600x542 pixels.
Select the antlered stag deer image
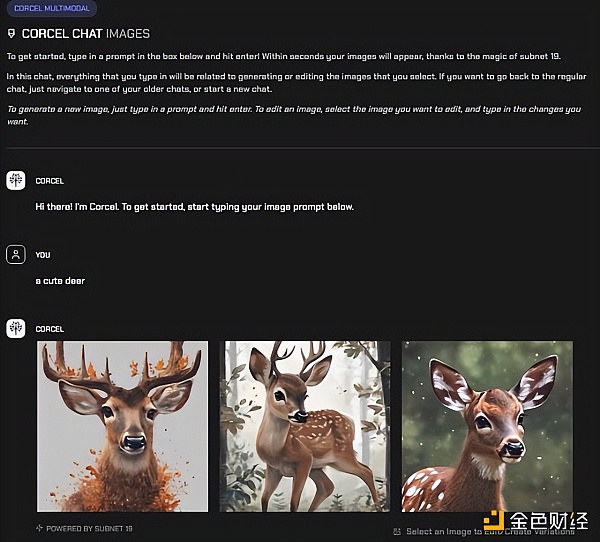pyautogui.click(x=122, y=426)
